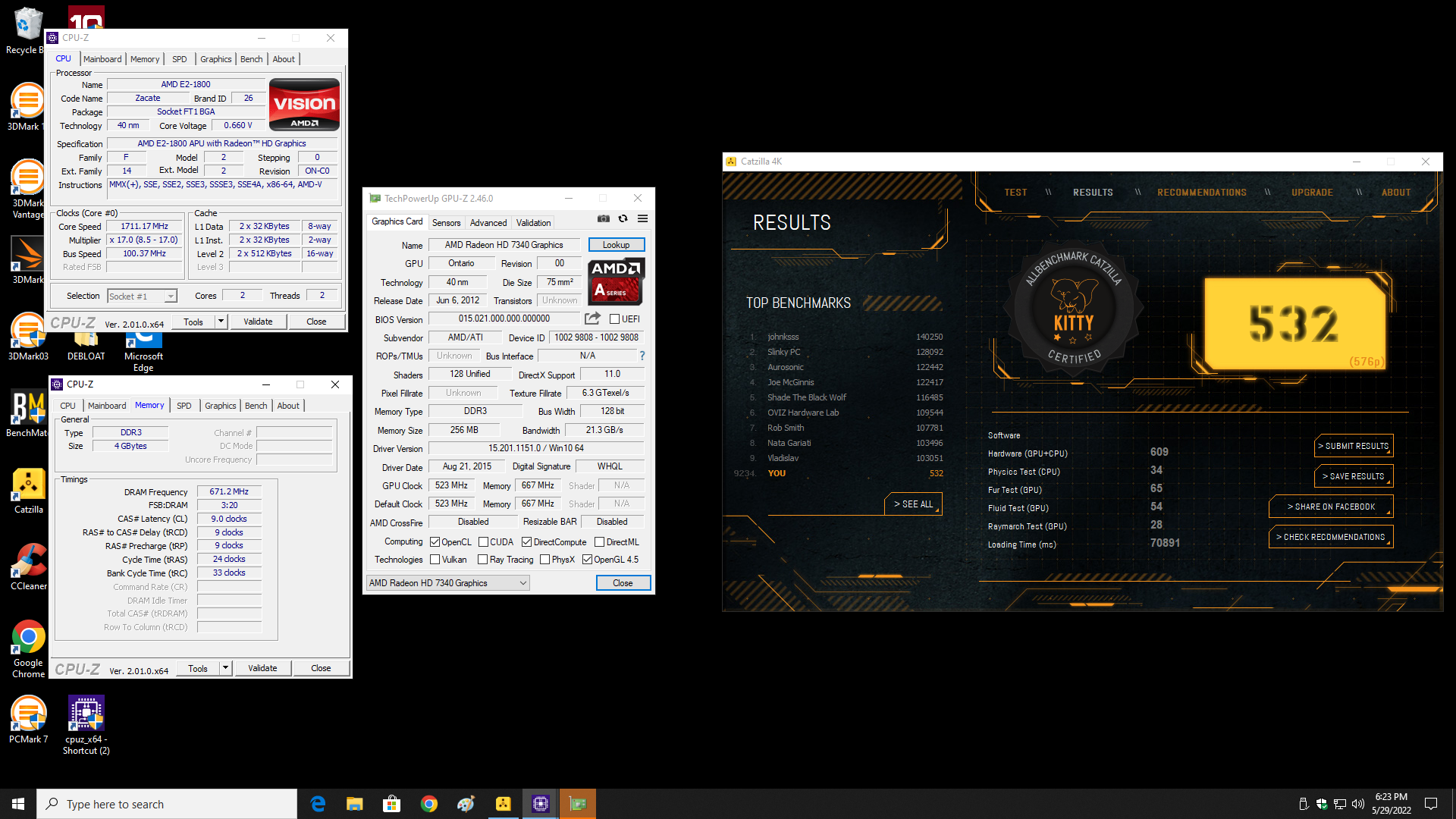Open File Explorer from taskbar
The width and height of the screenshot is (1456, 819).
pyautogui.click(x=354, y=804)
